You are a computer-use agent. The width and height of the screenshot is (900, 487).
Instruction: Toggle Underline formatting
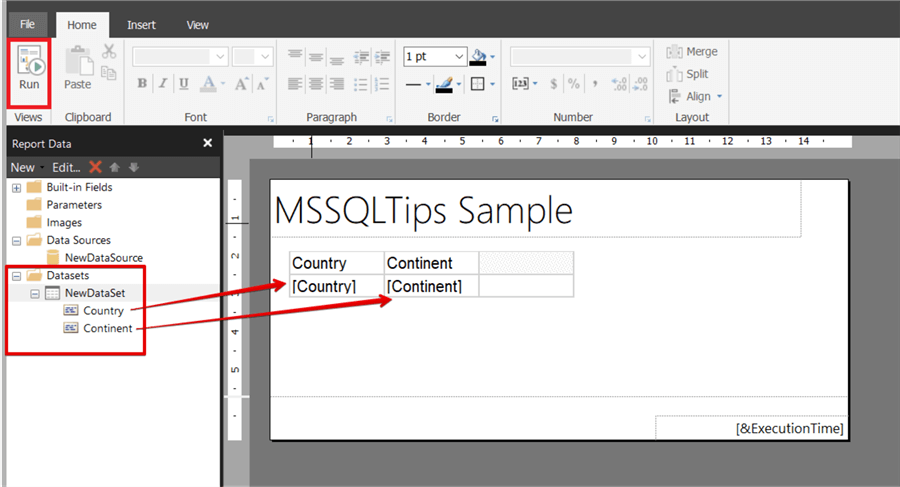click(x=184, y=84)
